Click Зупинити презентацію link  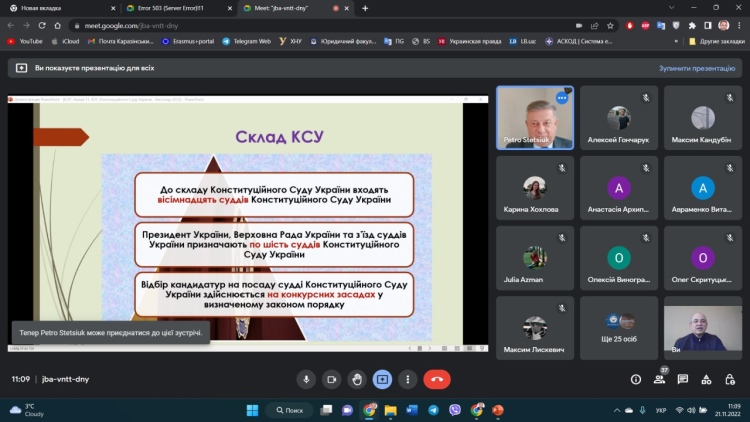pos(697,68)
